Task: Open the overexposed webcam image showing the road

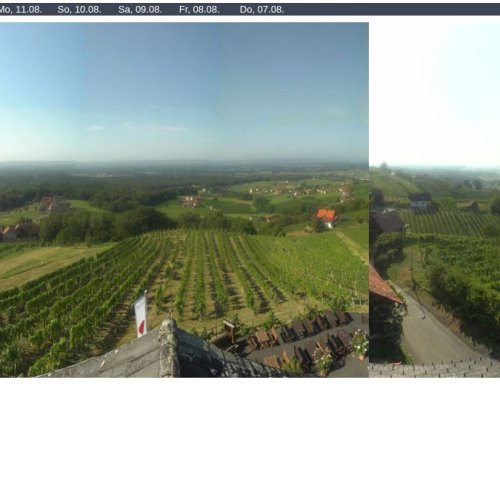Action: [435, 200]
